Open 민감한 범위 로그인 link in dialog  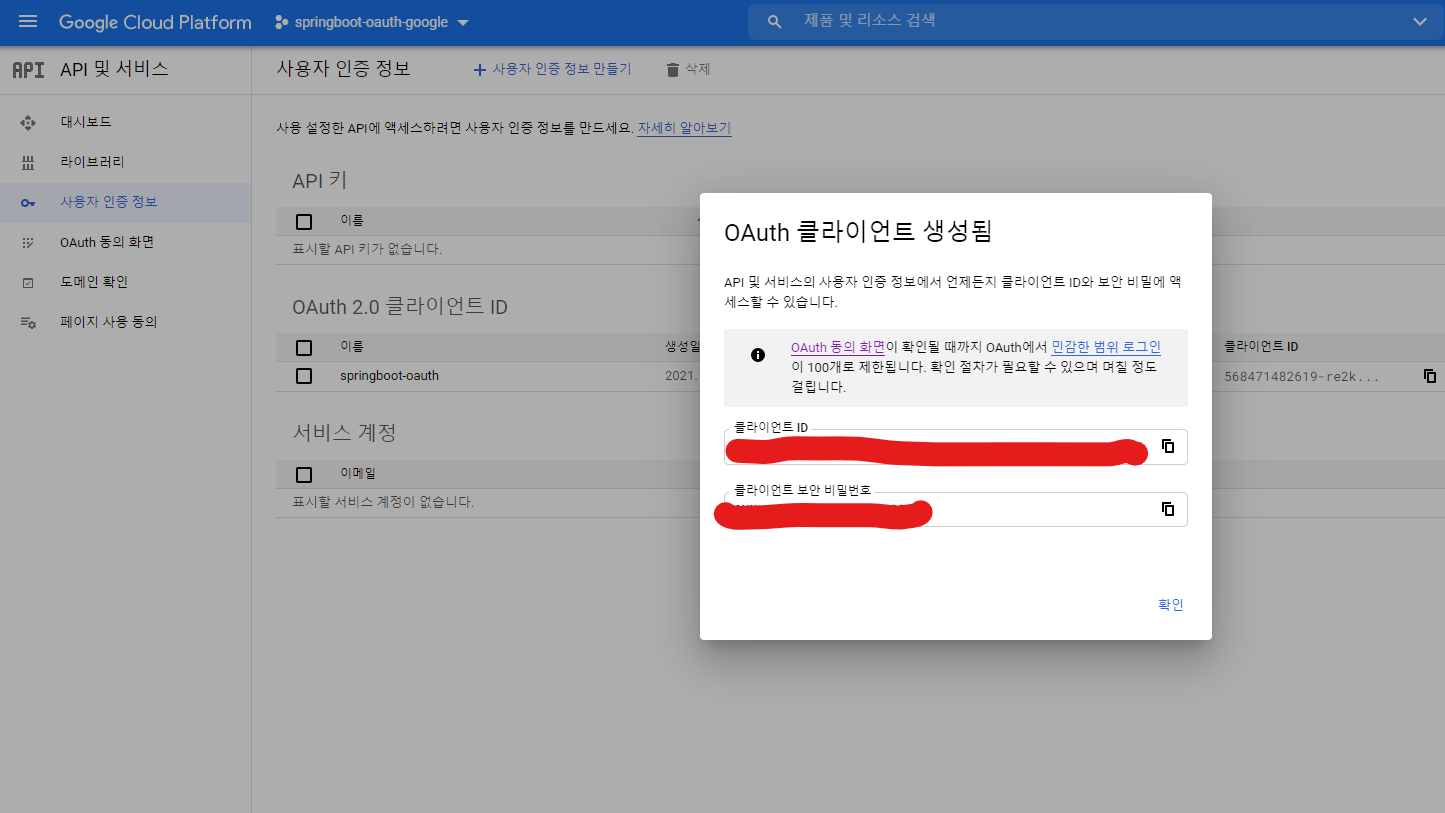coord(1106,347)
